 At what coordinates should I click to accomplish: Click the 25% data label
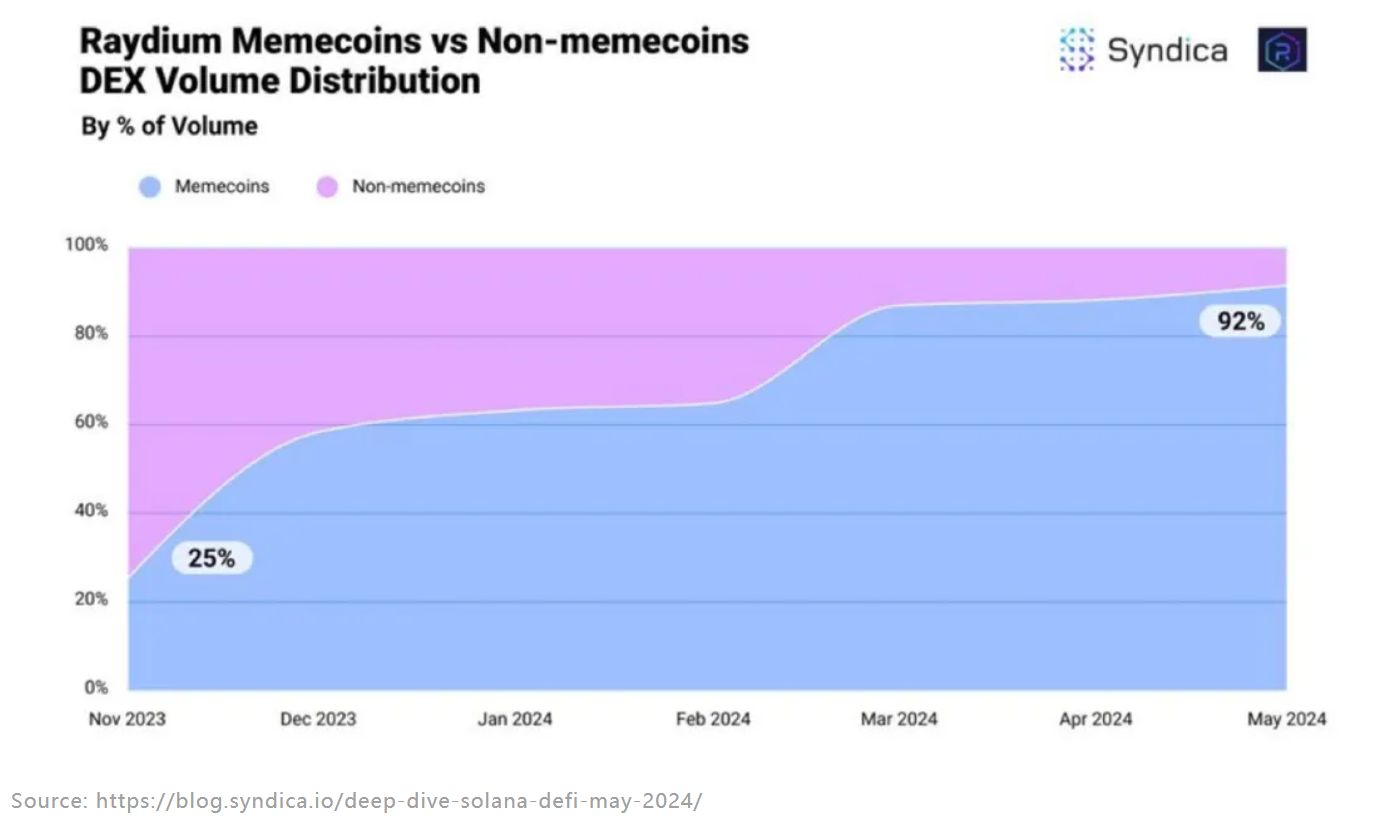(212, 558)
